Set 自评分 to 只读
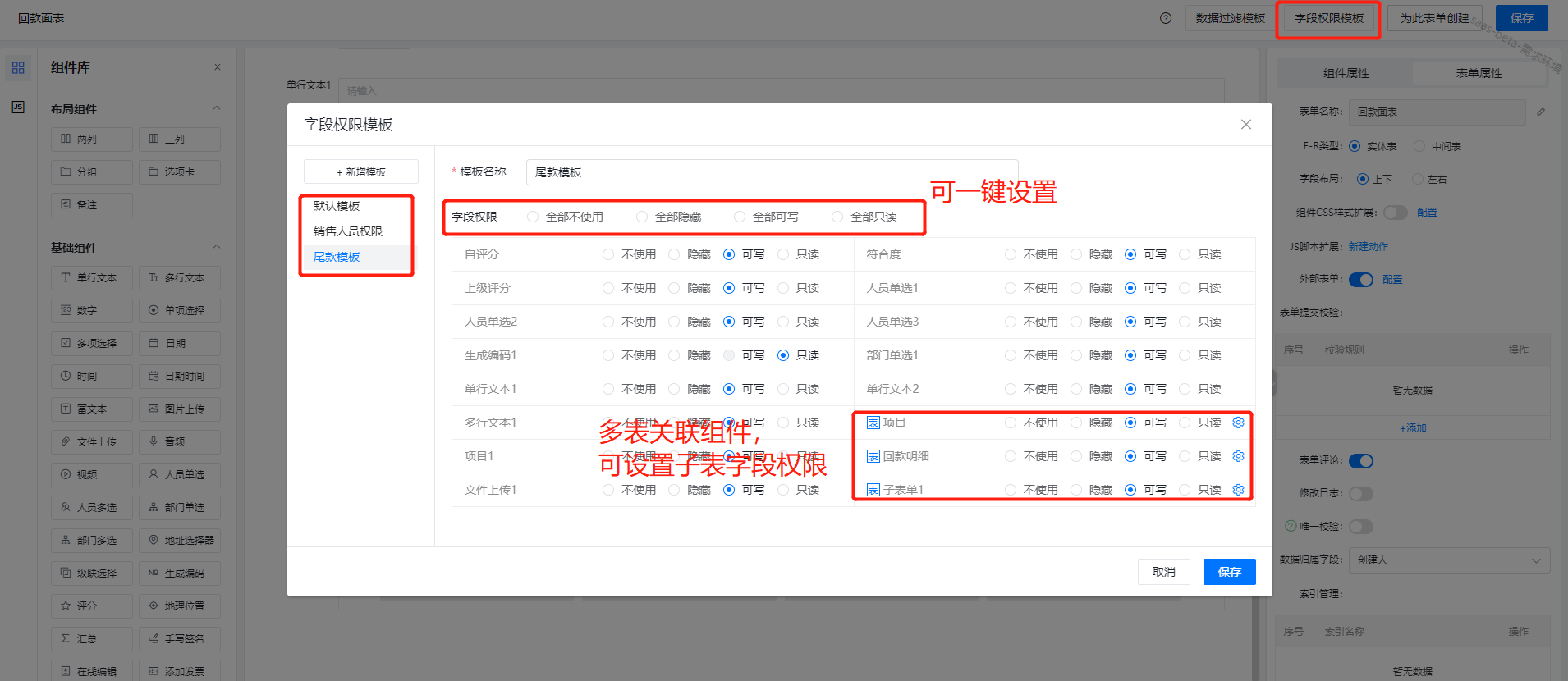This screenshot has height=681, width=1568. click(x=783, y=254)
